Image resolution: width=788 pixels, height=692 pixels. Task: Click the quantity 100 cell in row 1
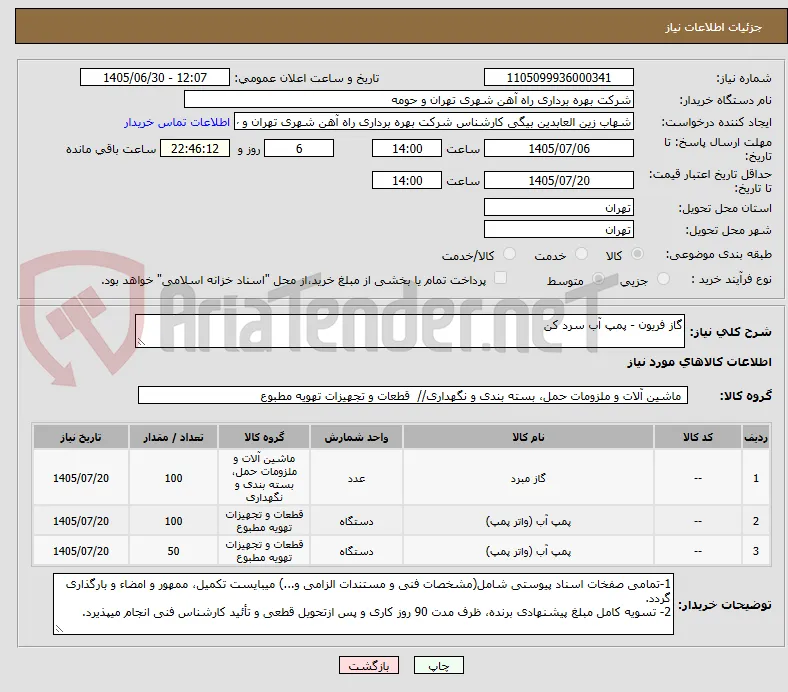click(173, 478)
